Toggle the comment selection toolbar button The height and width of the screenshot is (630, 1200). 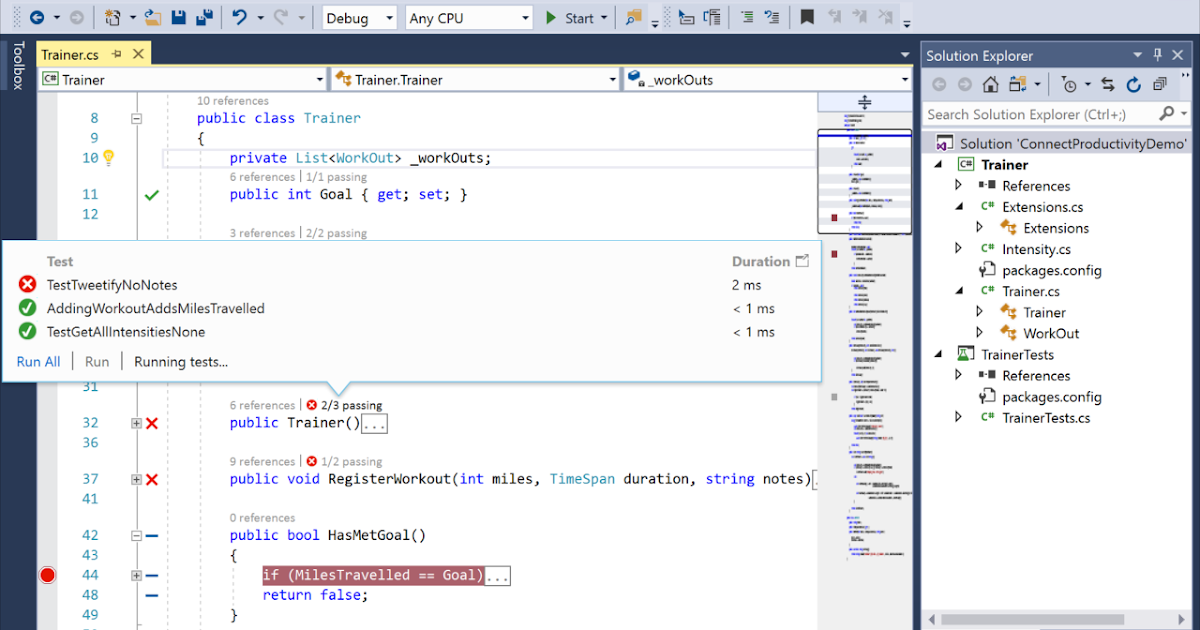click(747, 18)
